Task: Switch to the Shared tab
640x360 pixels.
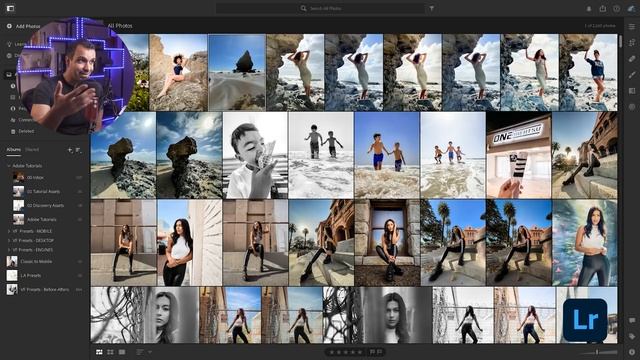Action: [32, 150]
